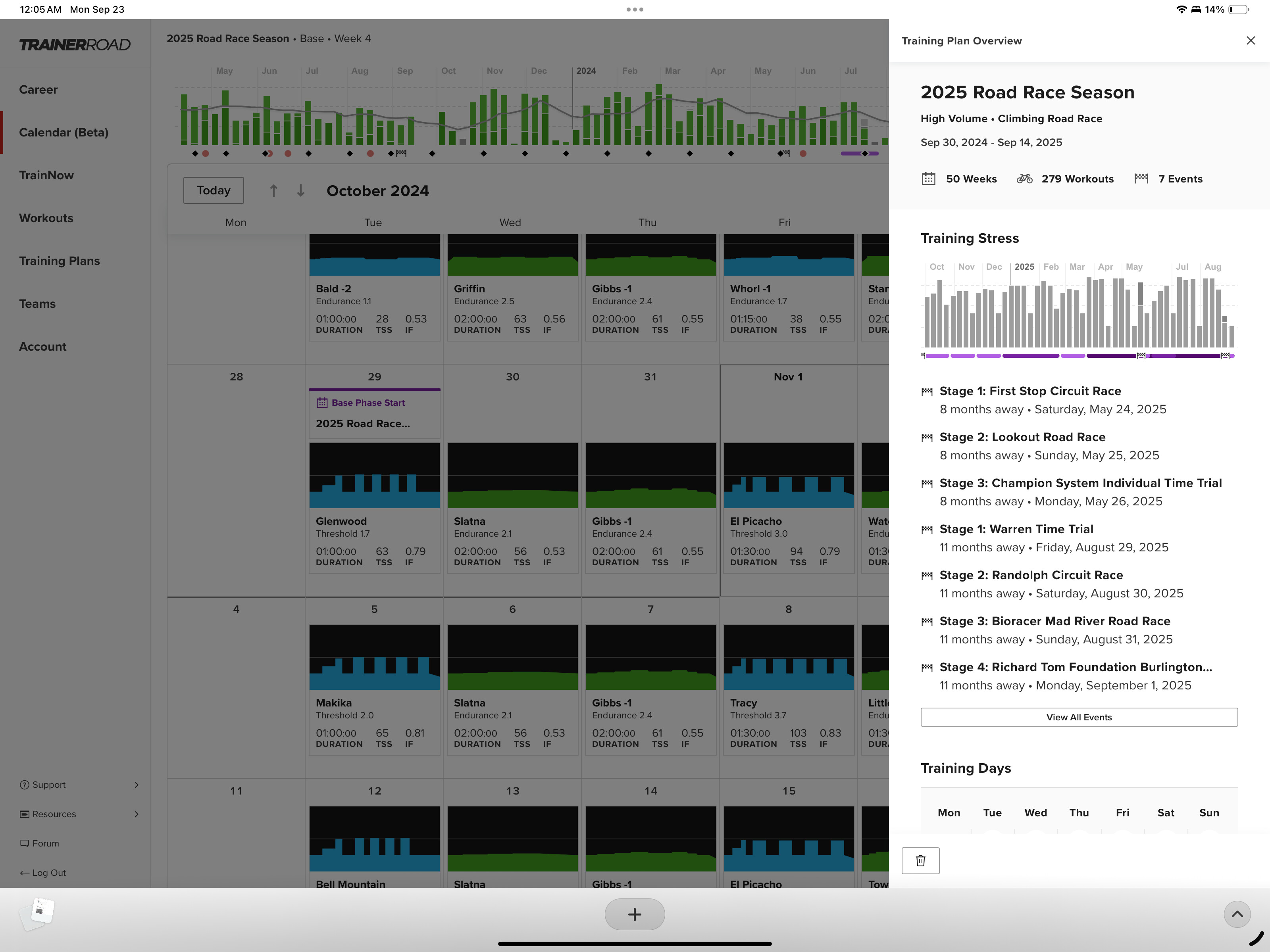The height and width of the screenshot is (952, 1270).
Task: Expand the Resources menu
Action: 79,814
